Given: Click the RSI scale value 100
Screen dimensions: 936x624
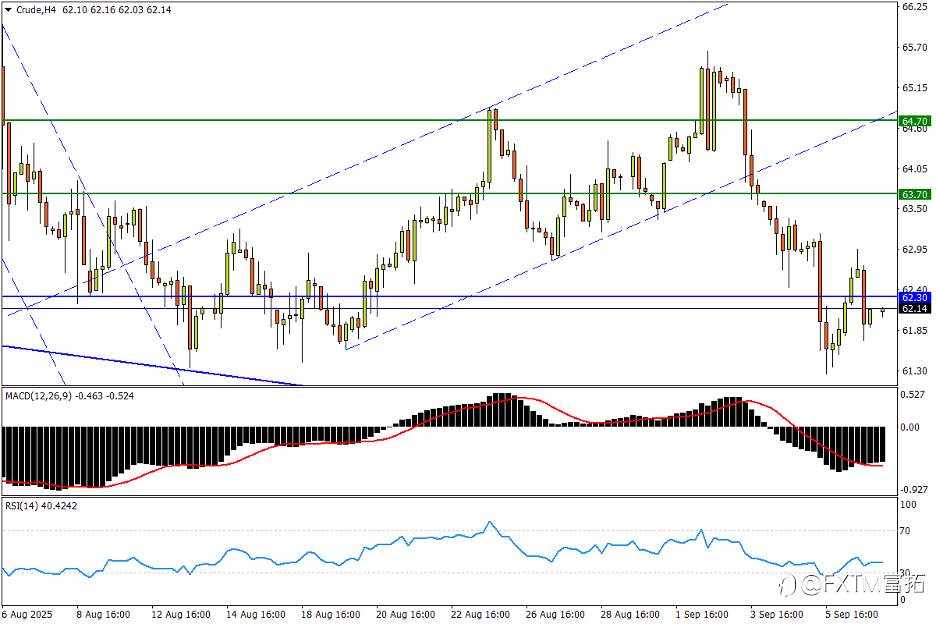Looking at the screenshot, I should 909,505.
